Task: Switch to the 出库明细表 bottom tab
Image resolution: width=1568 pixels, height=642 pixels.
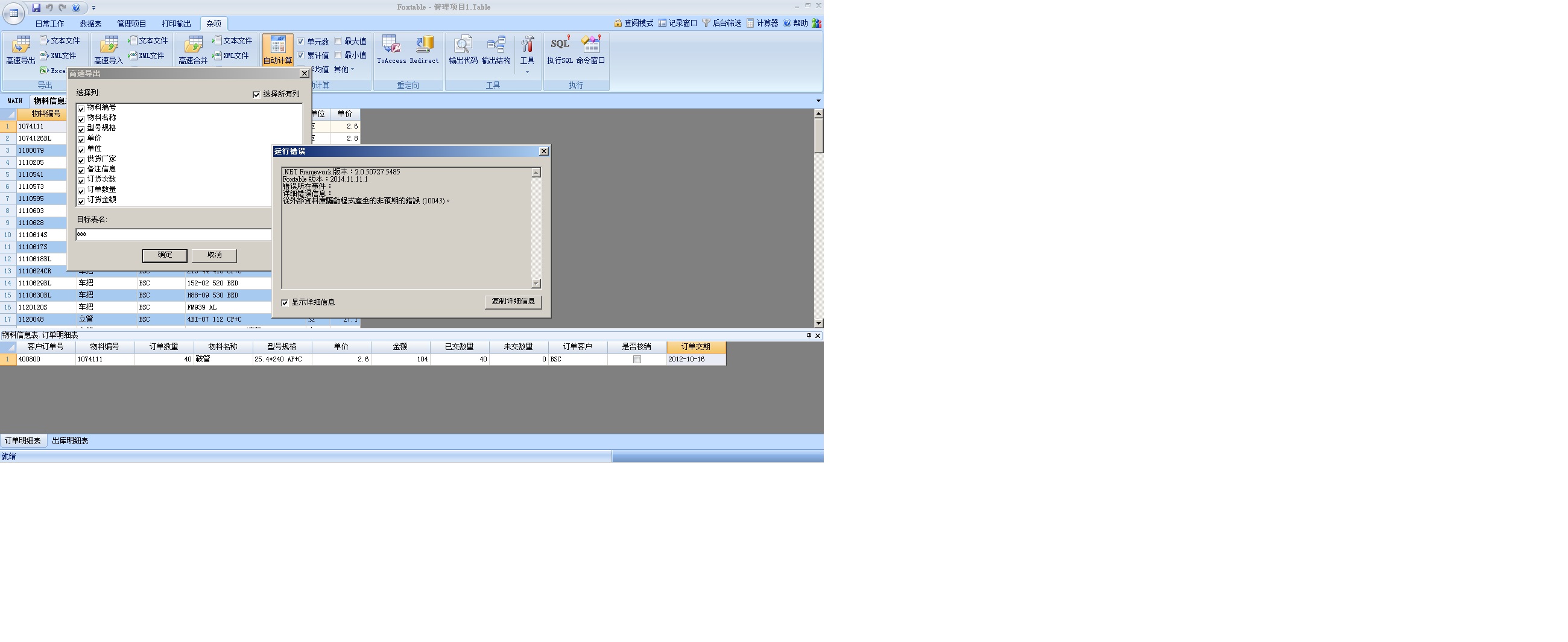Action: point(70,441)
